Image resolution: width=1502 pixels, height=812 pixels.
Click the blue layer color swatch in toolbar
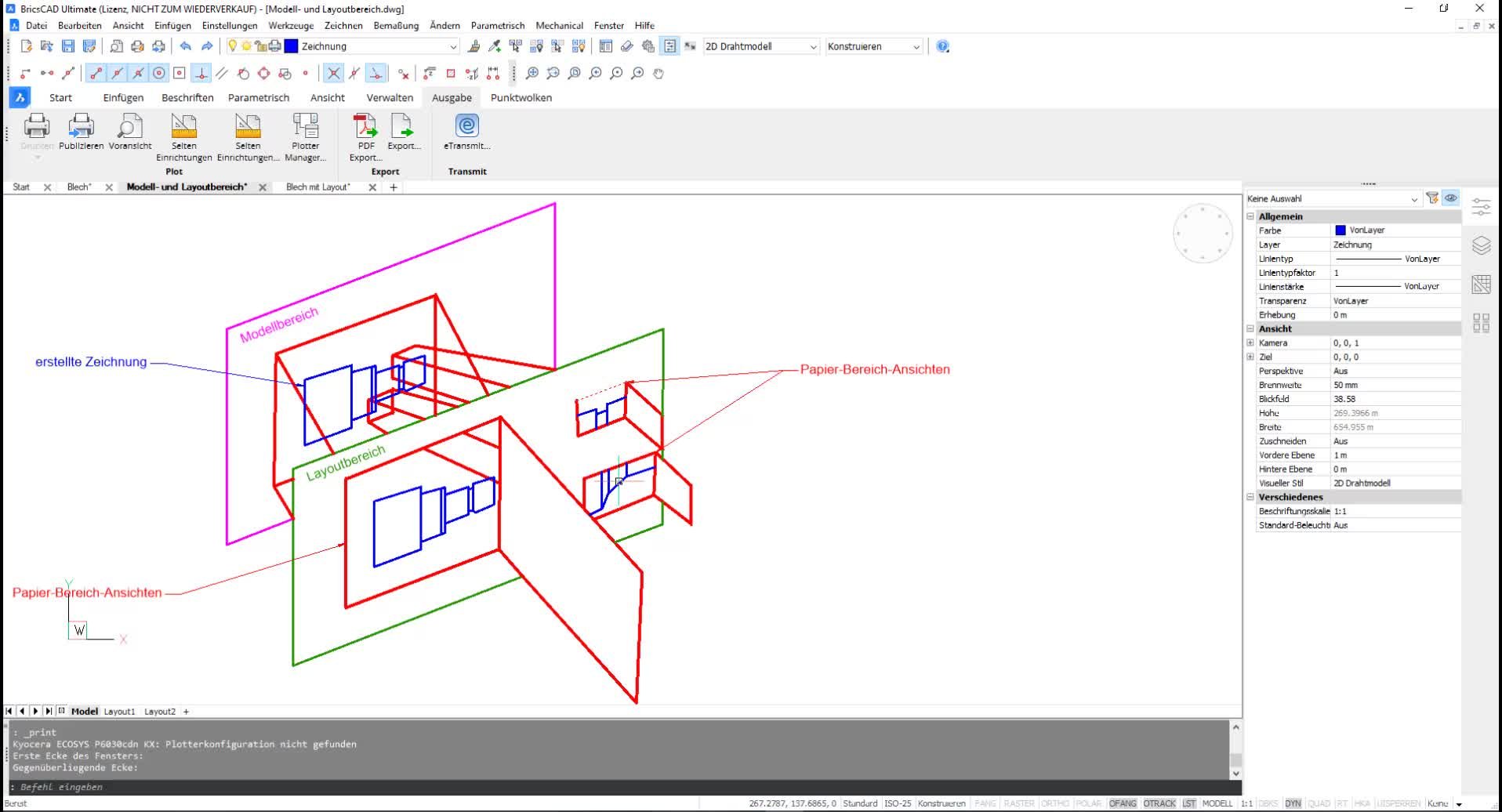(x=291, y=46)
